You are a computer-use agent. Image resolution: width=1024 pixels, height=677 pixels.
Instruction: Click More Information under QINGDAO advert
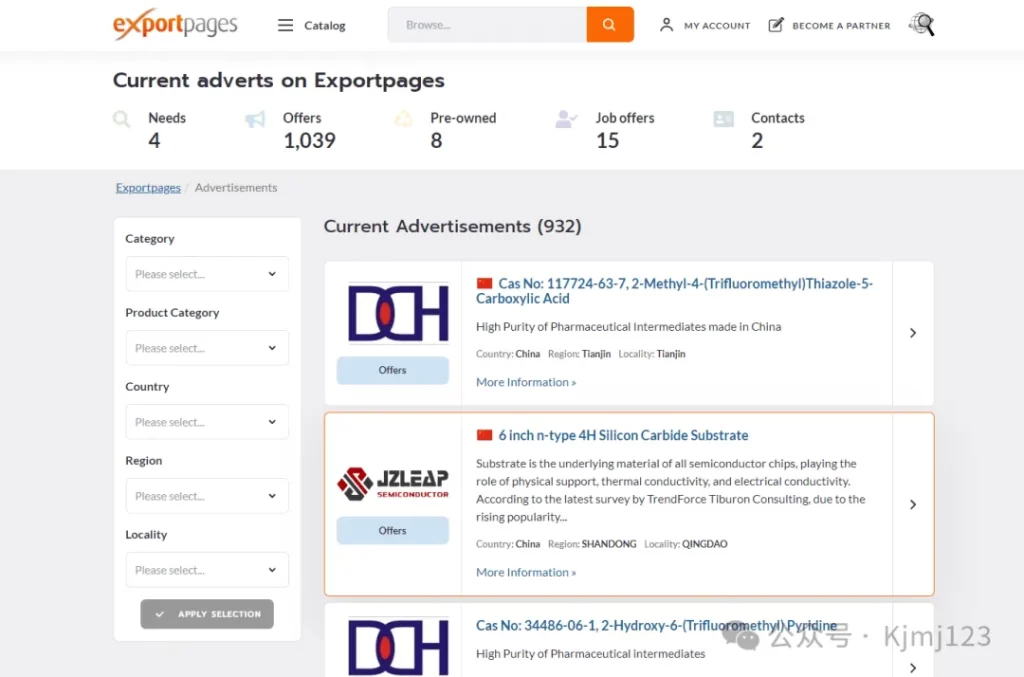[x=526, y=572]
